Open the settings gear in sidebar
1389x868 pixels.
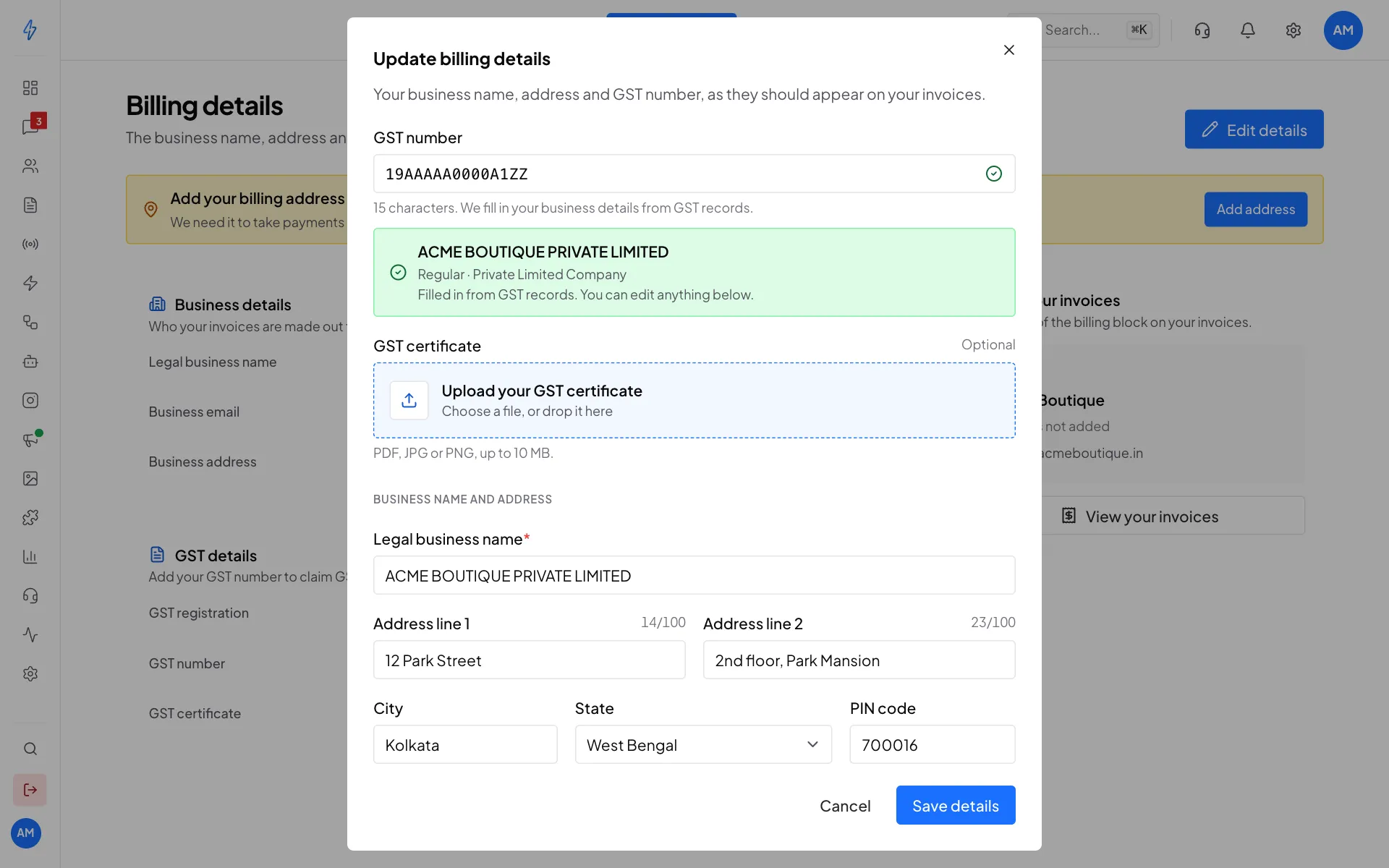pyautogui.click(x=30, y=673)
